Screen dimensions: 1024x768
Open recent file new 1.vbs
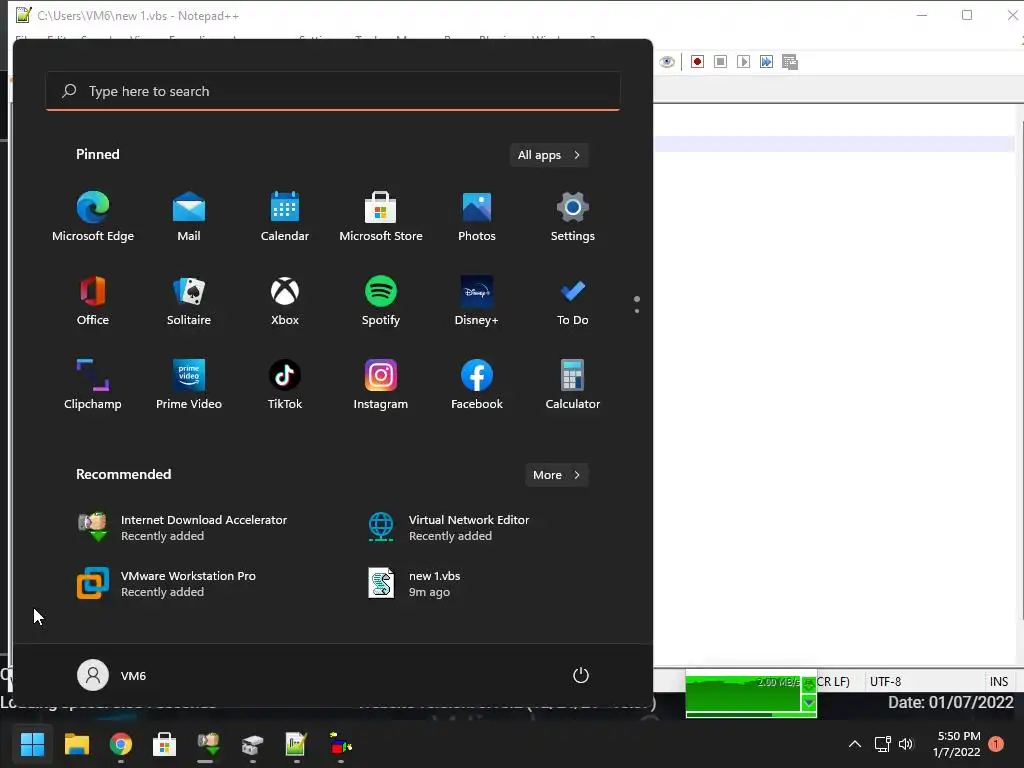414,583
